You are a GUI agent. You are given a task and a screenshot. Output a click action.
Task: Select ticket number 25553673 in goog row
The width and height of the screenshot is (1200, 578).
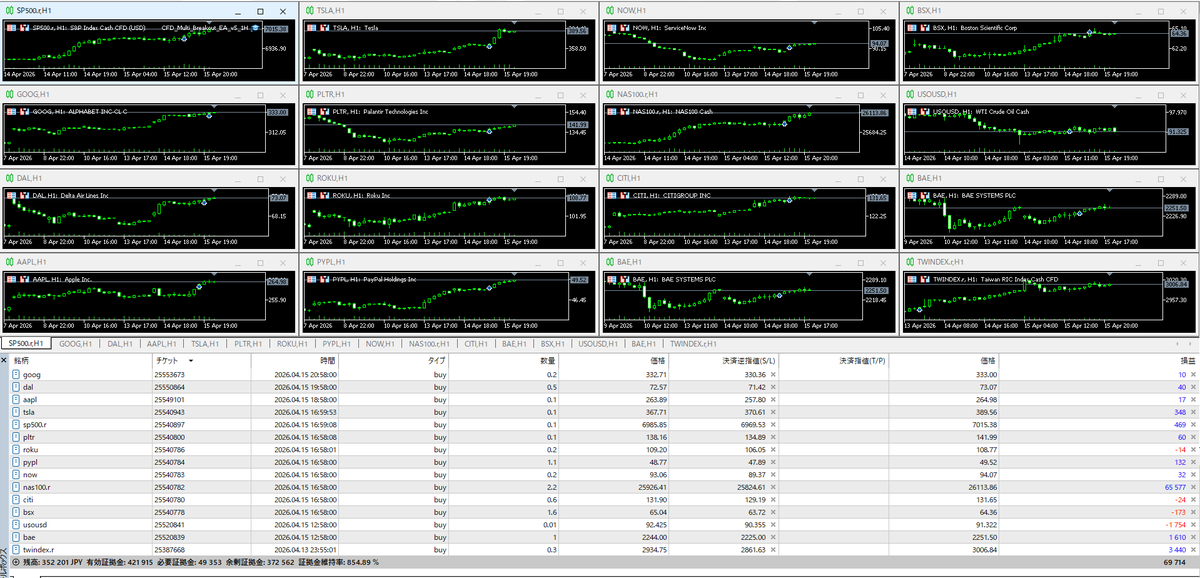pyautogui.click(x=169, y=374)
